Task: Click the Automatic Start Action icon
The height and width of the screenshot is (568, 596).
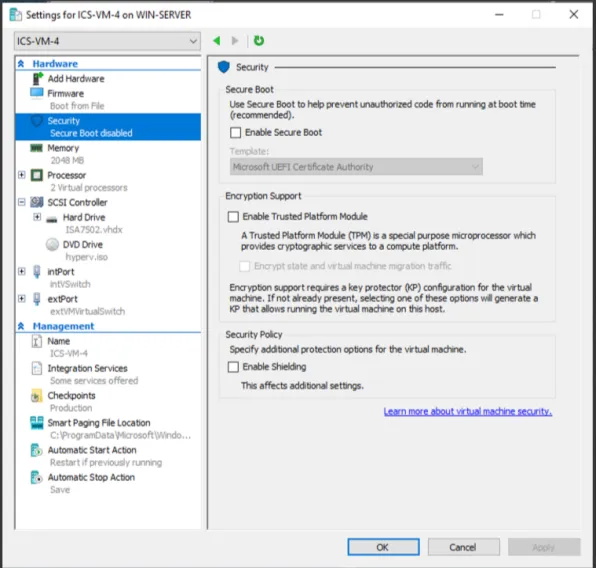Action: (x=36, y=450)
